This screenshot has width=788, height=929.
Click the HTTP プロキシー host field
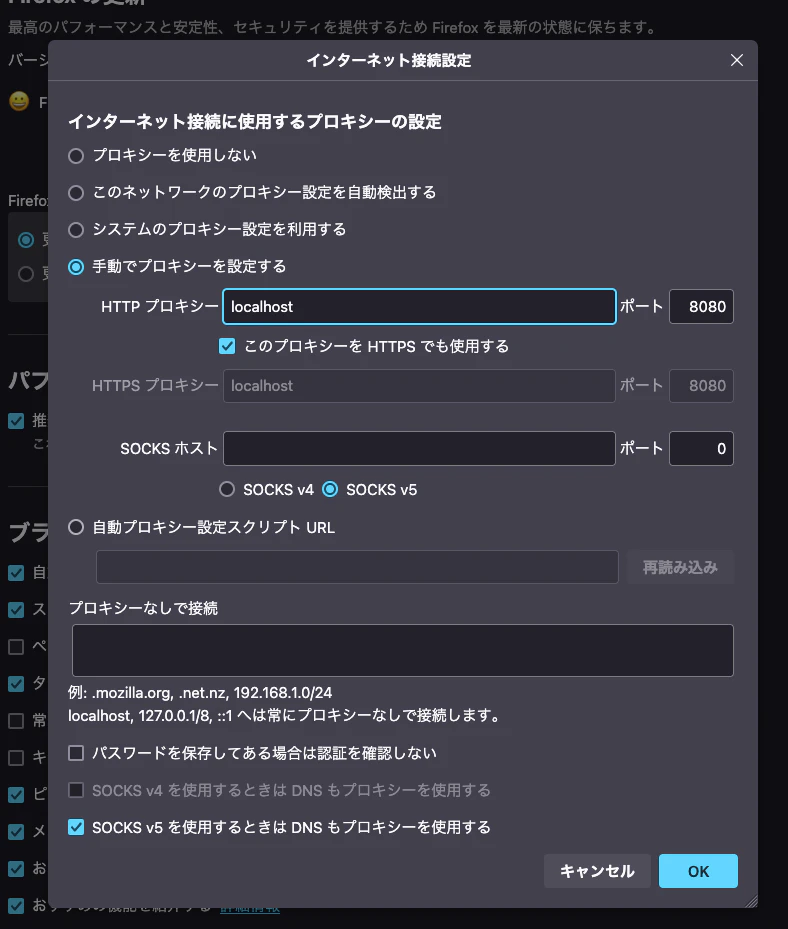coord(418,306)
